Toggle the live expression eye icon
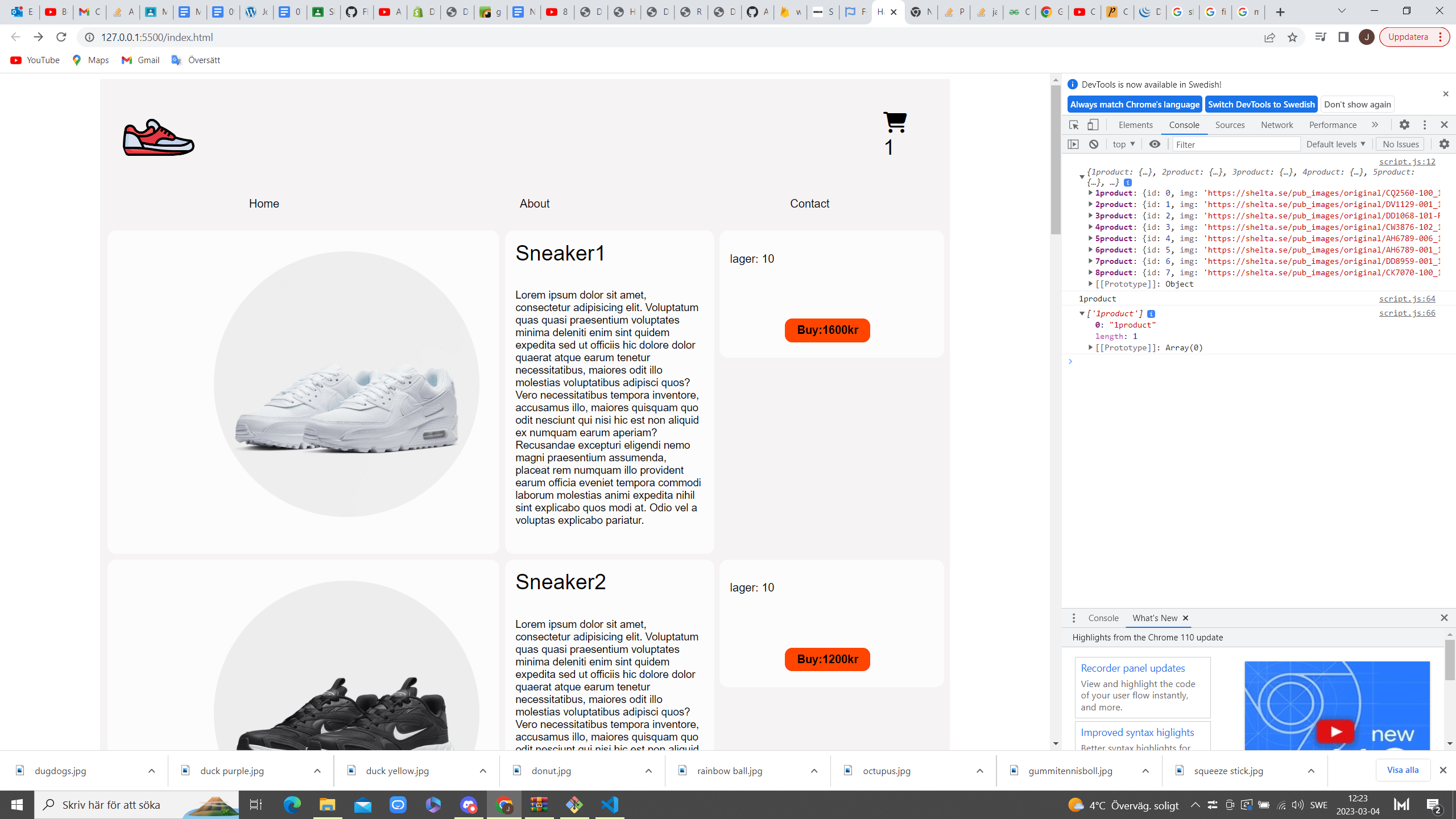Image resolution: width=1456 pixels, height=819 pixels. coord(1155,144)
